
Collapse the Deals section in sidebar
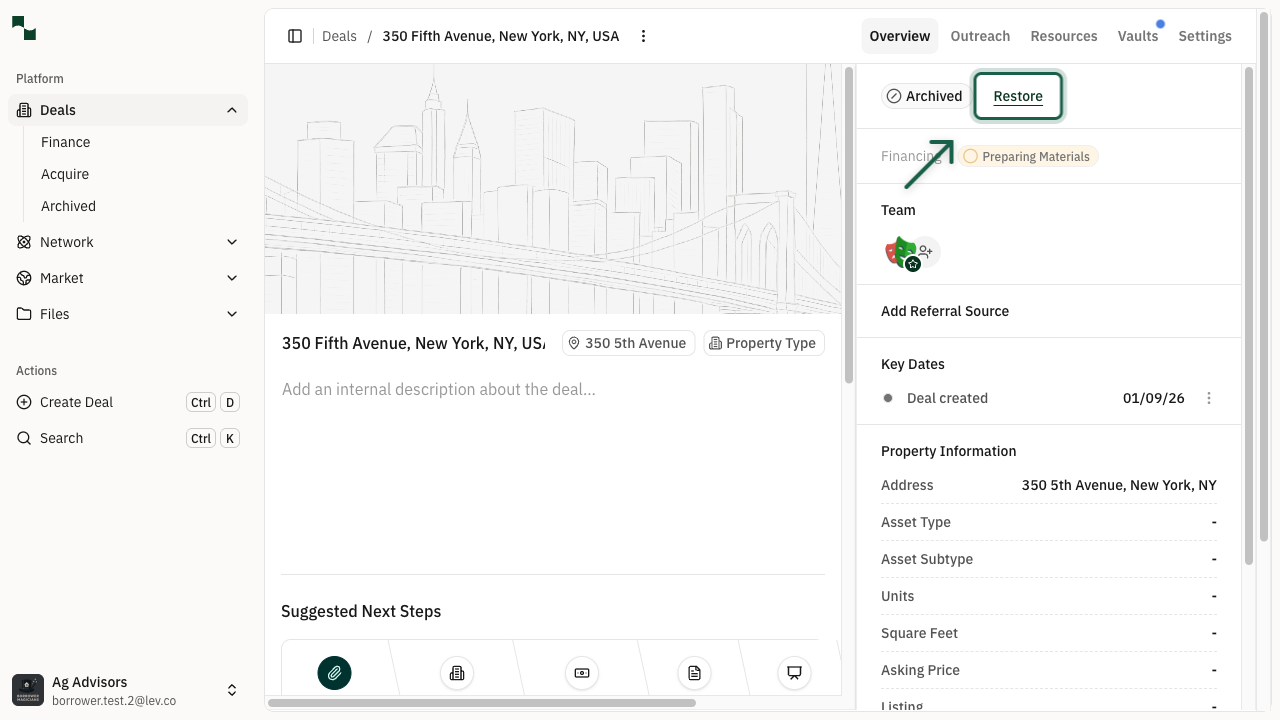point(232,110)
